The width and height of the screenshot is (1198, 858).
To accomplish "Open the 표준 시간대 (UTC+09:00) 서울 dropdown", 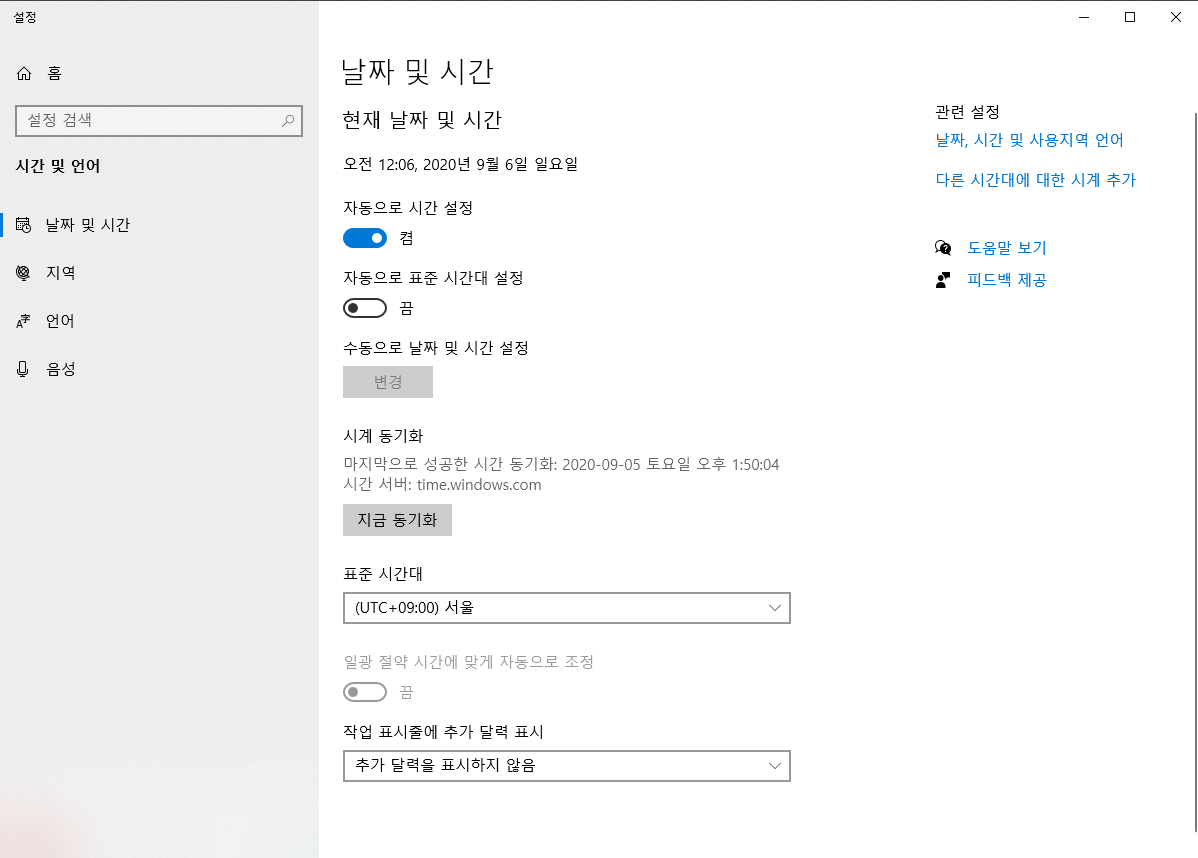I will [x=567, y=608].
